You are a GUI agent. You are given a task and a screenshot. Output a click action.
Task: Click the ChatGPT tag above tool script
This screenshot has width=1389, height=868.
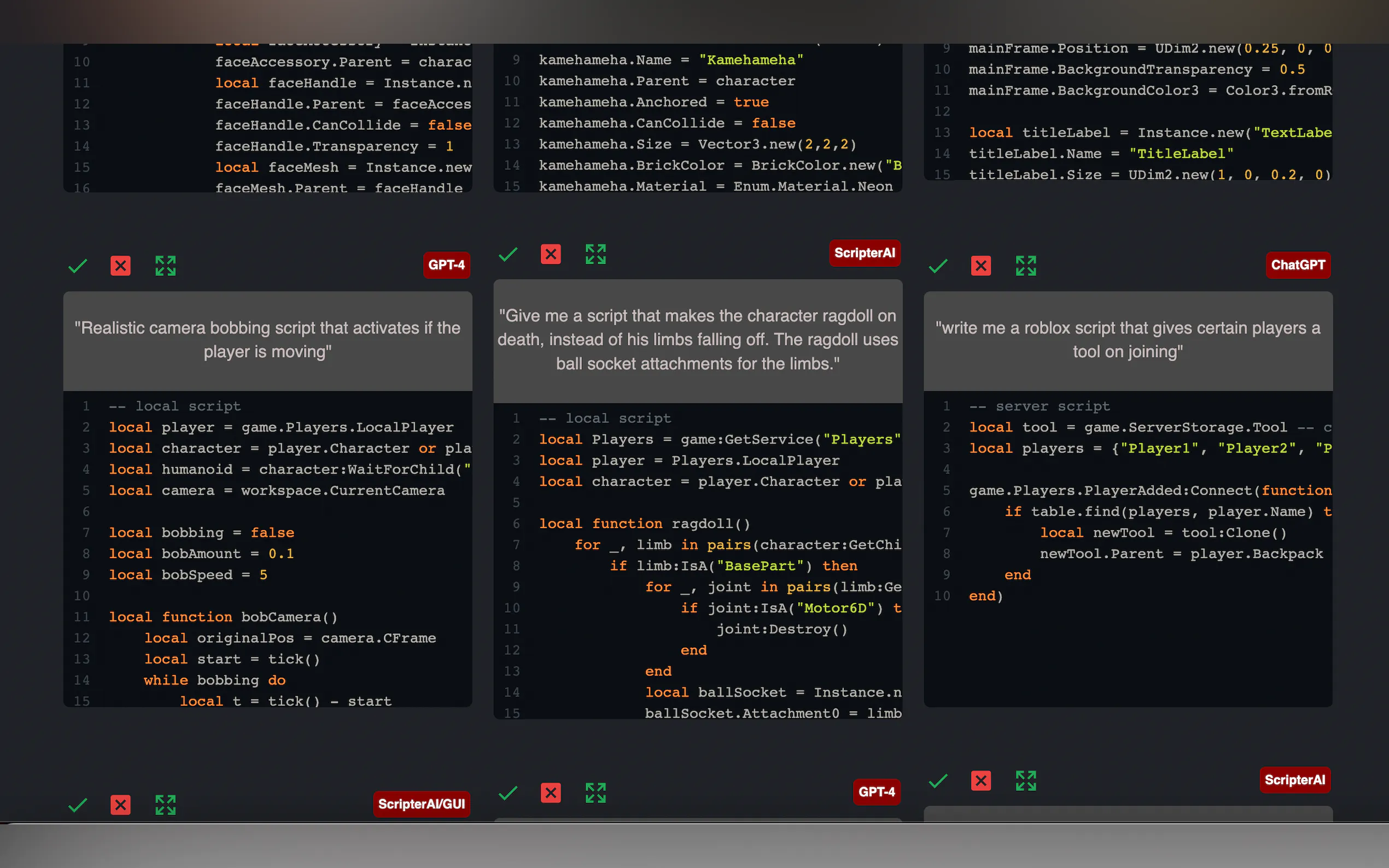[x=1298, y=265]
